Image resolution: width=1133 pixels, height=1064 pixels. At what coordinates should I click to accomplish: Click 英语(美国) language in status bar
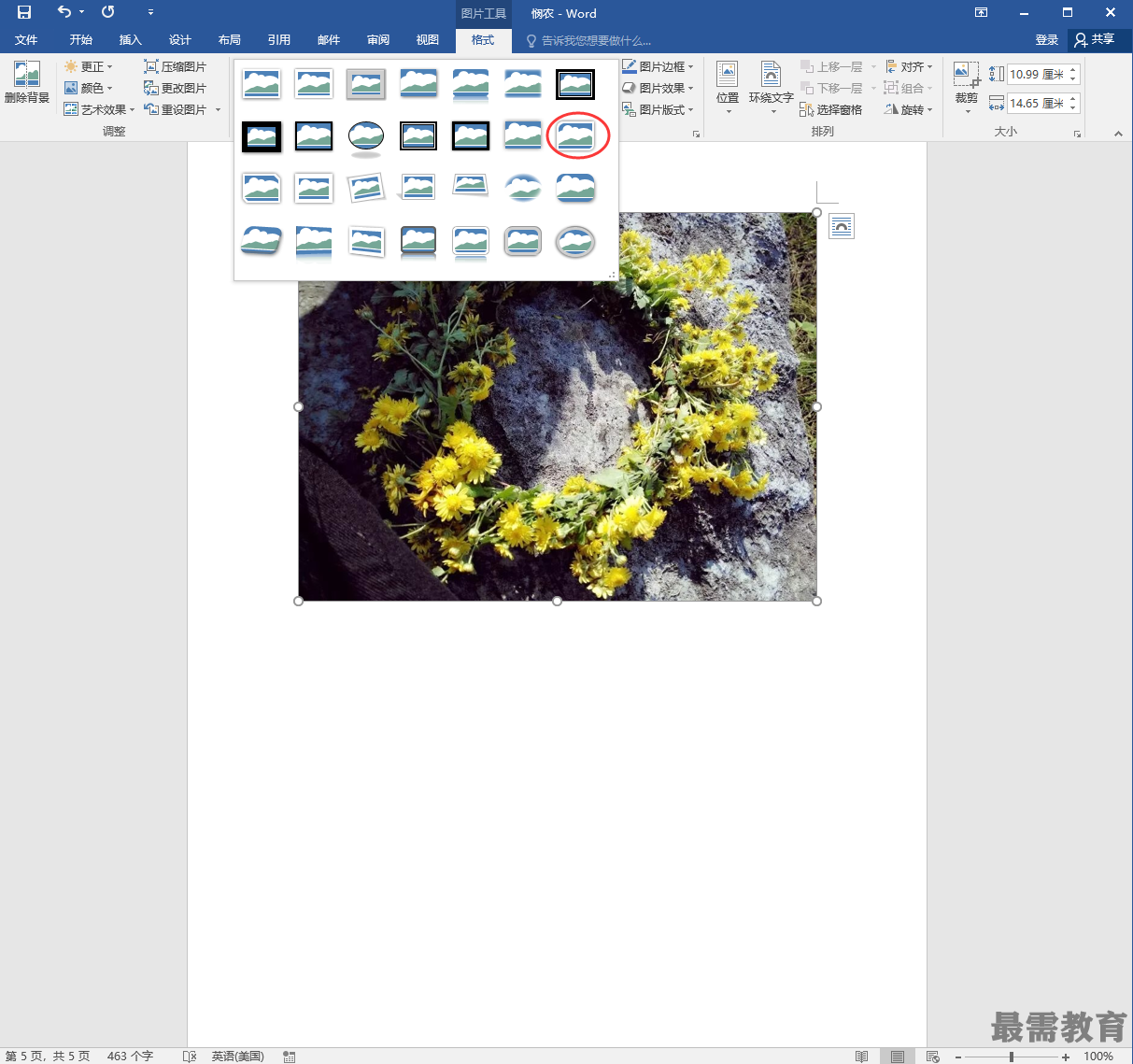tap(237, 1056)
